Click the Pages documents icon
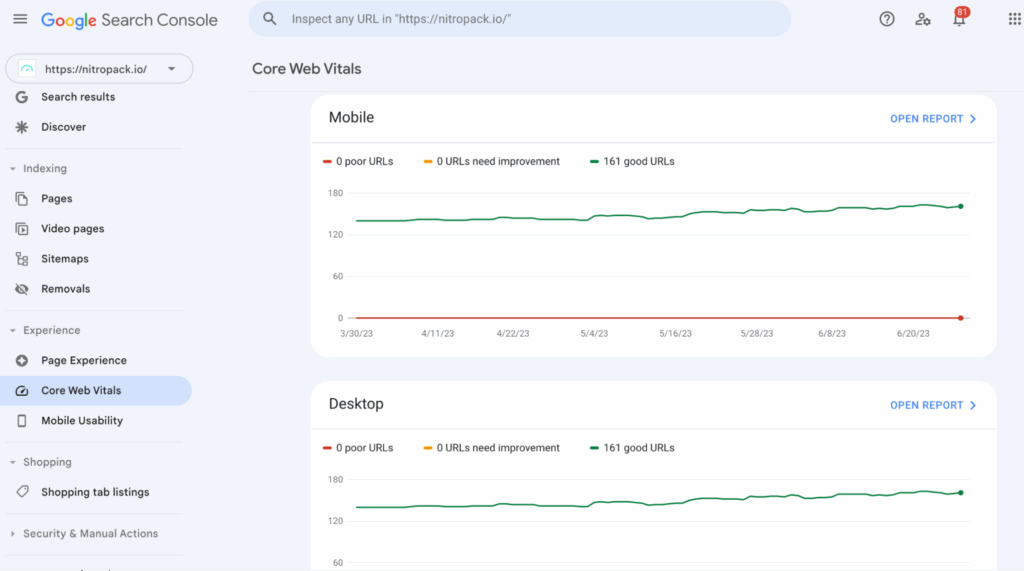The width and height of the screenshot is (1024, 571). click(22, 199)
